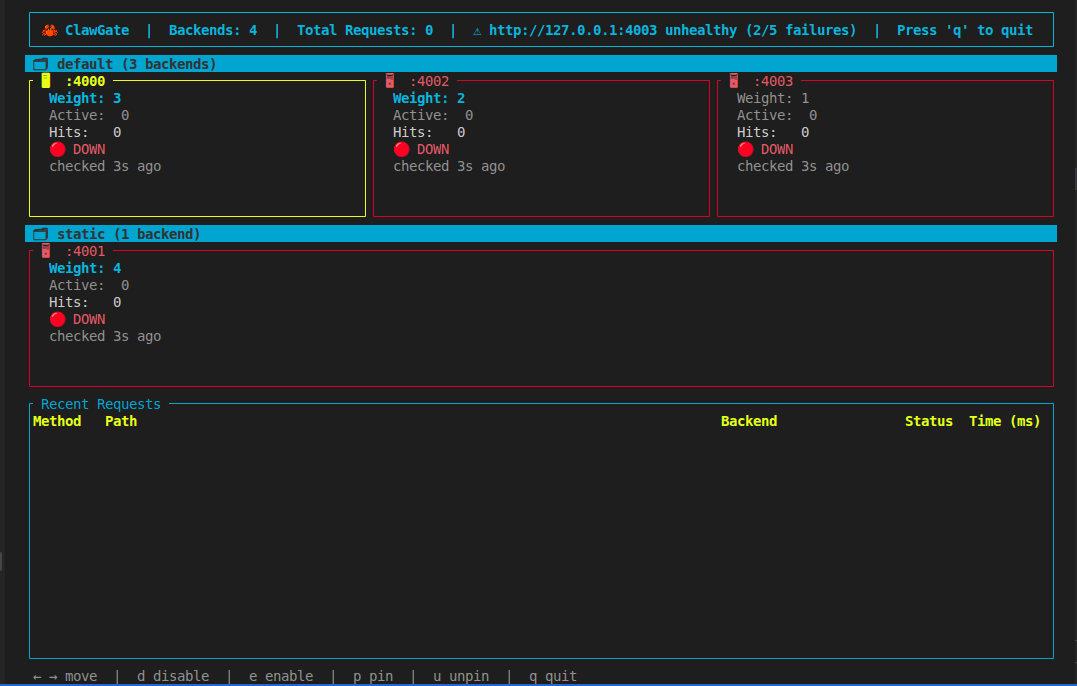Click the red server icon for :4001
1077x686 pixels.
coord(46,251)
